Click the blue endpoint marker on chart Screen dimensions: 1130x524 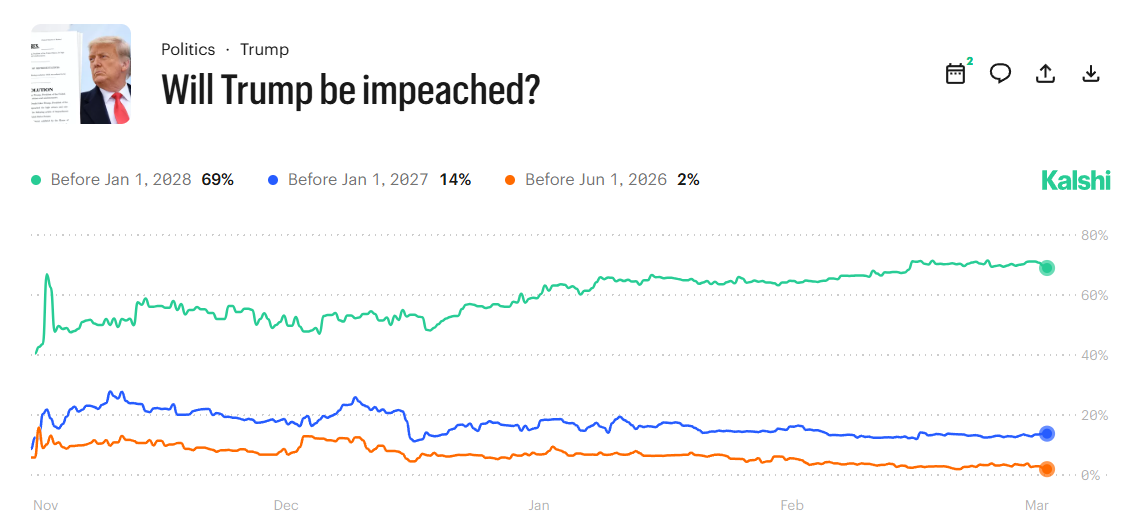[x=1047, y=434]
